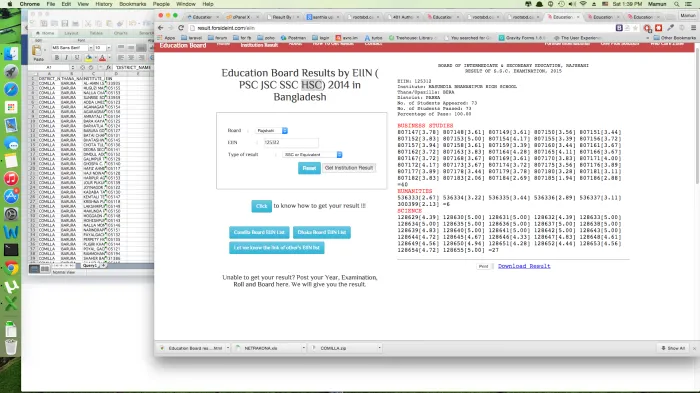Screen dimensions: 700x393
Task: Open the Bookmarks menu
Action: click(x=133, y=4)
